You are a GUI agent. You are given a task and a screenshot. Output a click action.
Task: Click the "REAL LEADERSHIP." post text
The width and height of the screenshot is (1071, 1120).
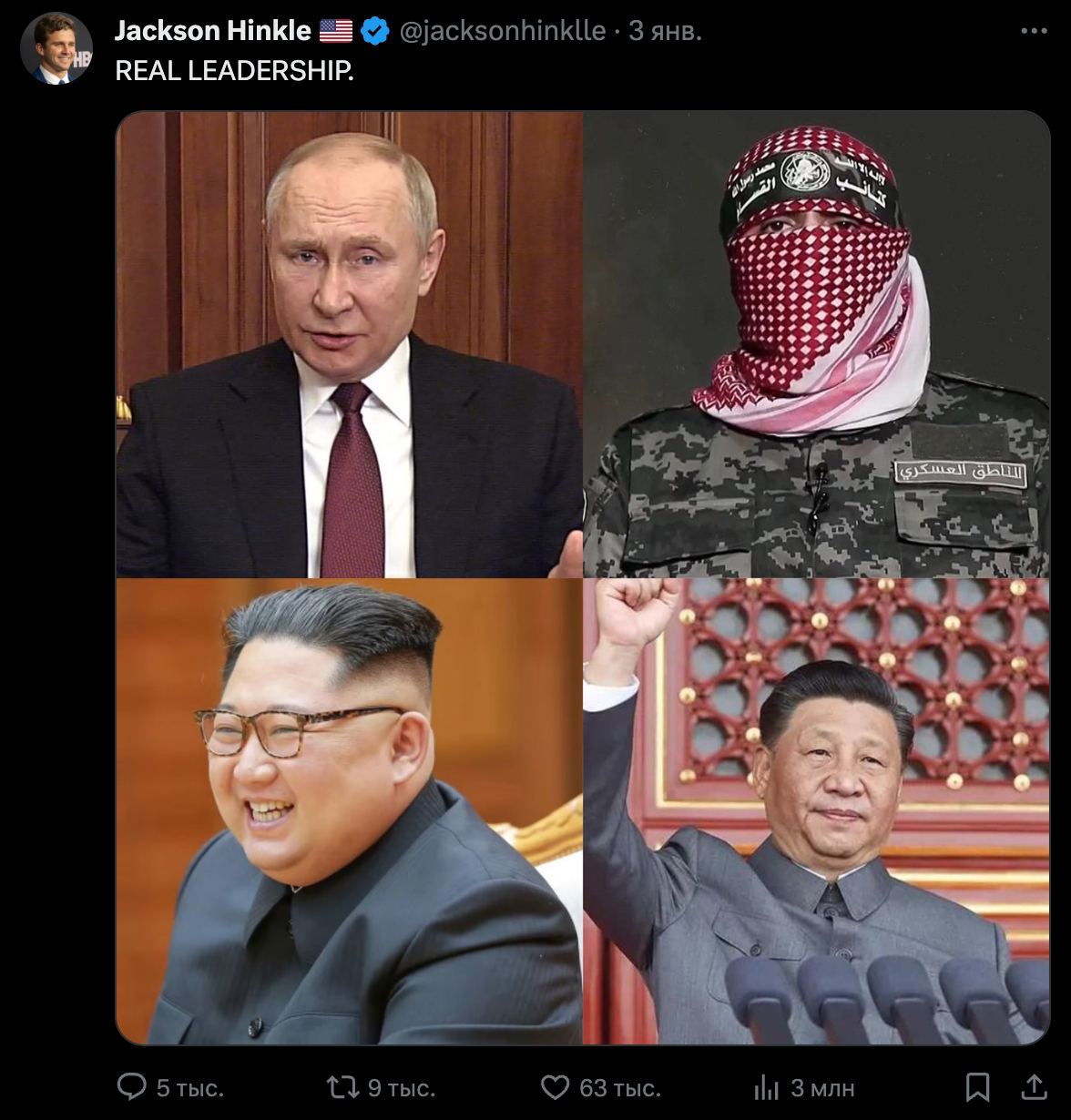point(234,71)
